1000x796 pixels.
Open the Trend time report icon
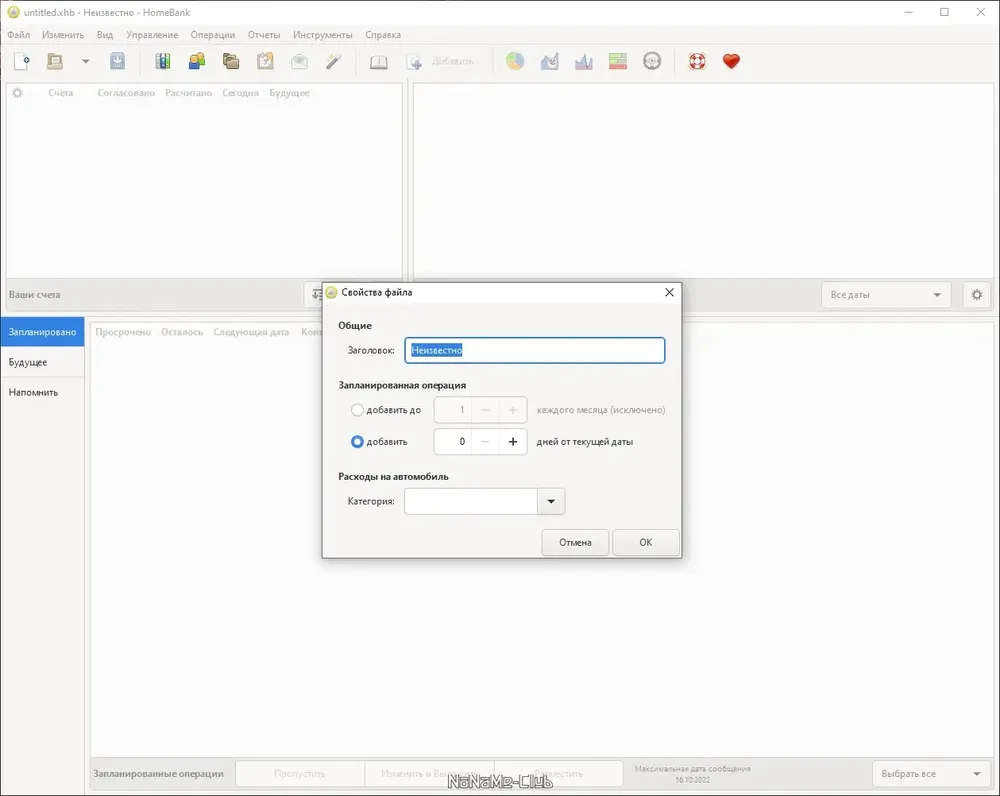point(549,61)
